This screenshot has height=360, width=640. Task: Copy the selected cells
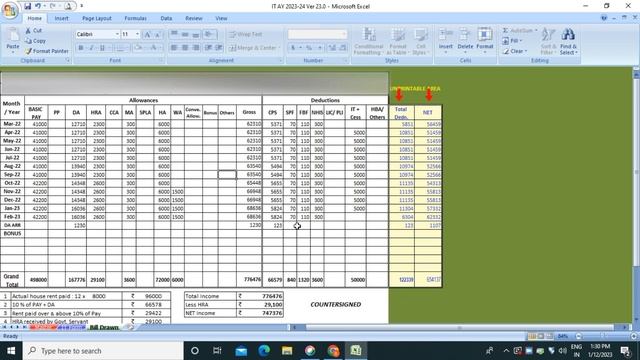click(x=36, y=41)
